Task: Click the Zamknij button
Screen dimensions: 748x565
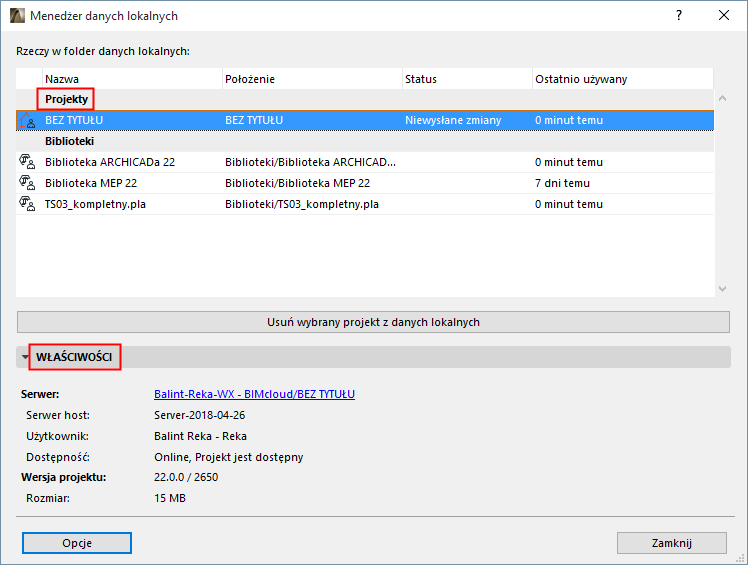Action: point(672,543)
